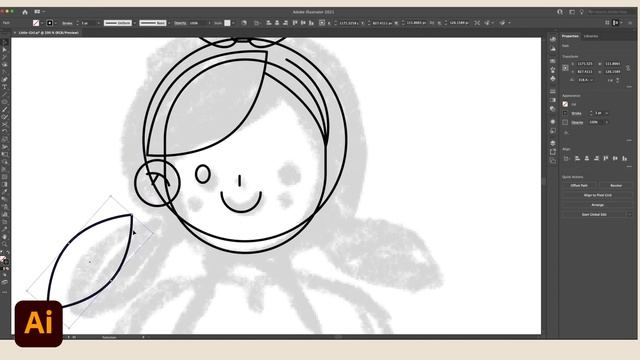Click the W width field in Properties

pos(613,64)
